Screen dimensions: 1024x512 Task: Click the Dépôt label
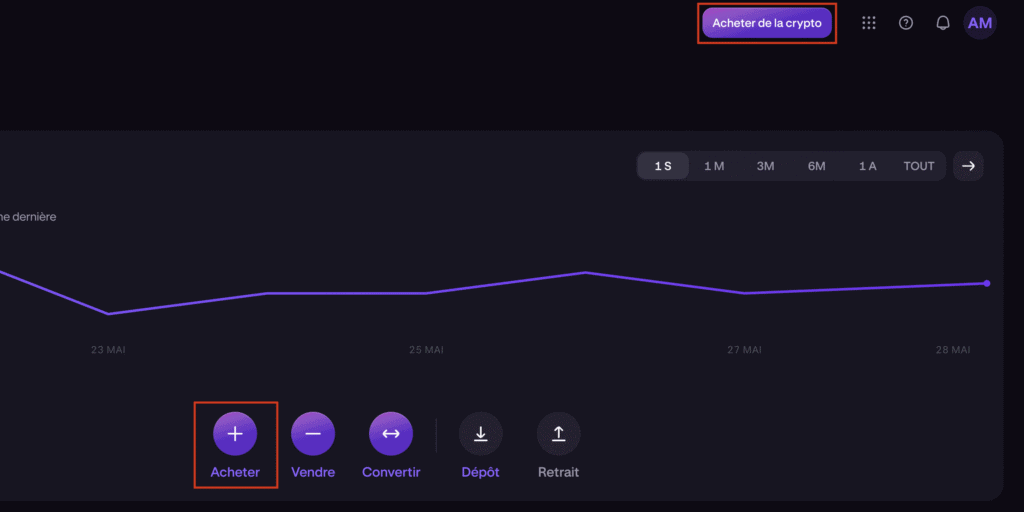481,472
